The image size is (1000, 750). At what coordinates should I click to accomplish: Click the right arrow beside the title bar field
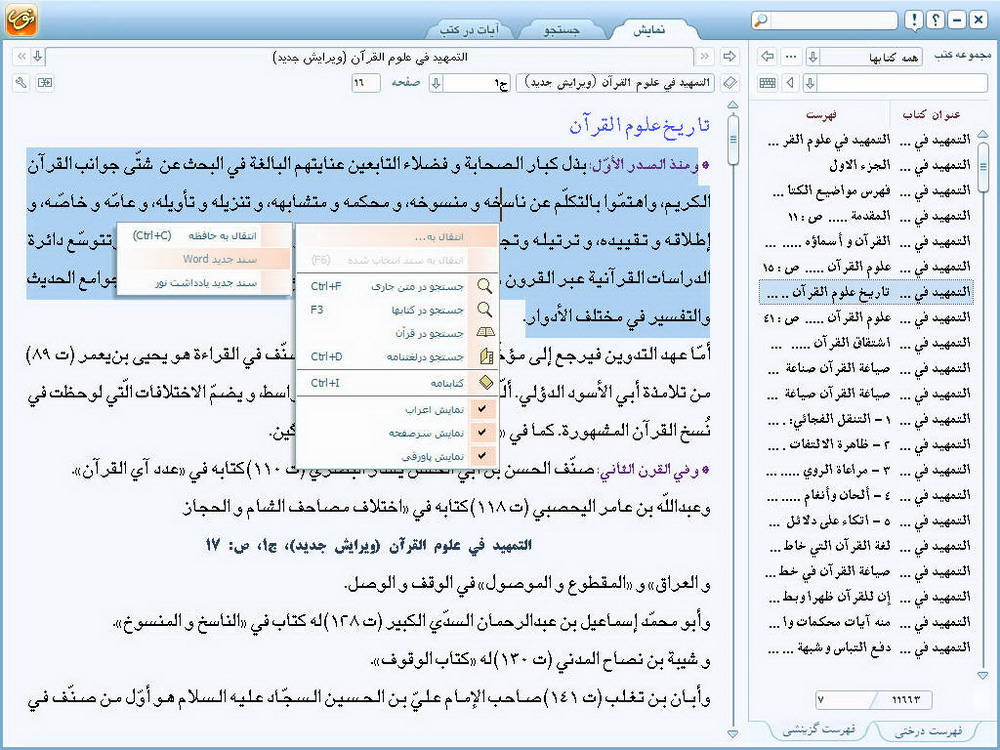tap(729, 56)
